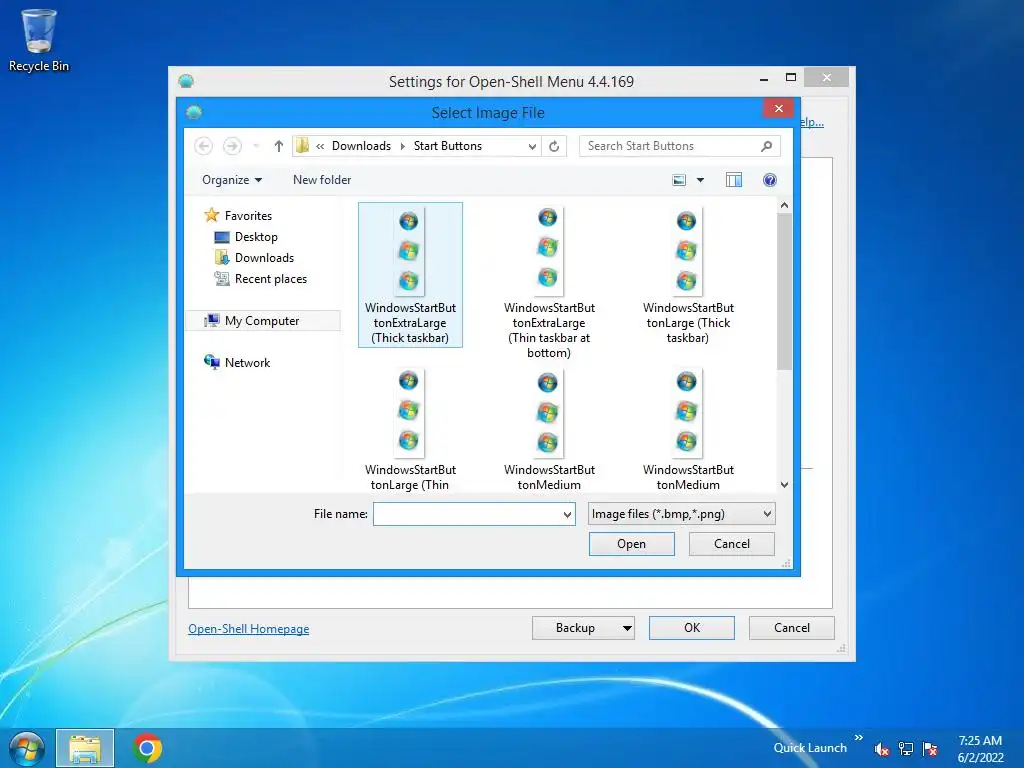Maximize the Open-Shell settings window
The image size is (1024, 768).
(791, 78)
